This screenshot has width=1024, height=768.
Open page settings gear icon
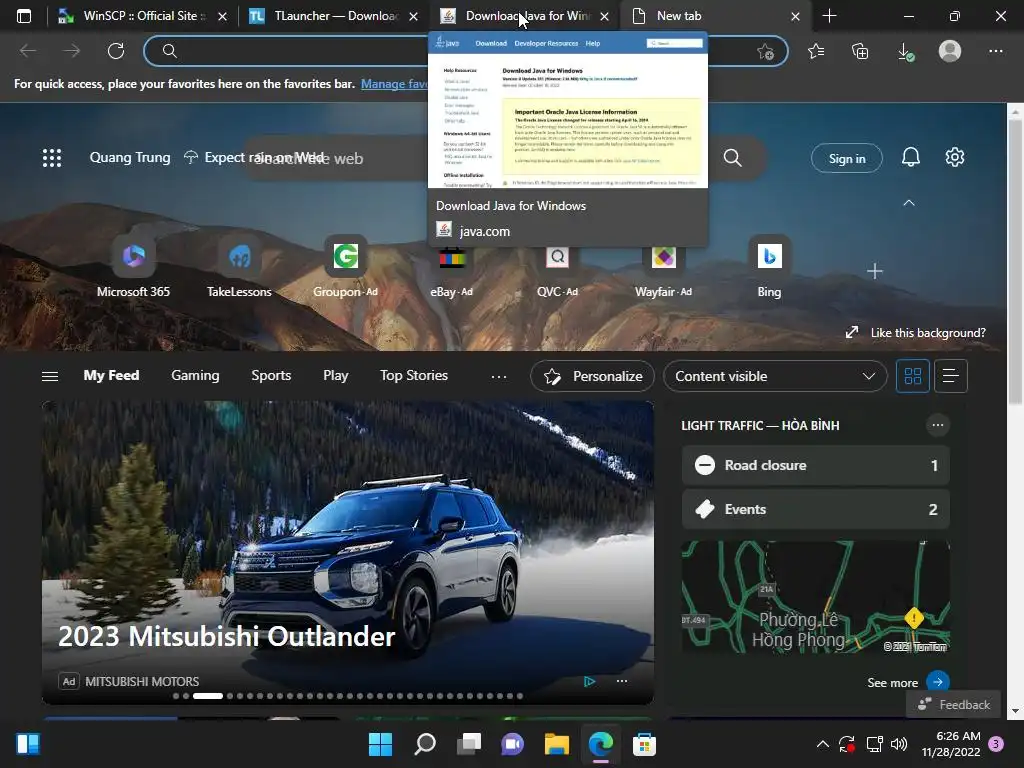tap(955, 157)
